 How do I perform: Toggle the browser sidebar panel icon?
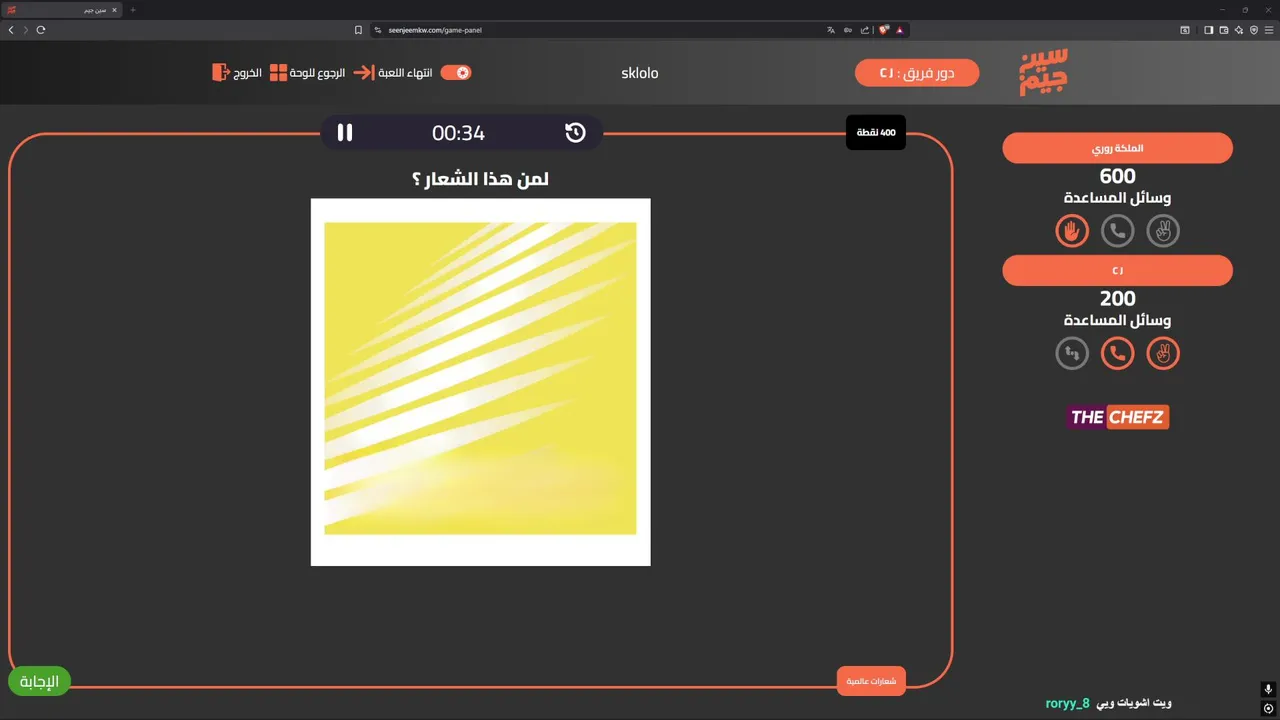[1208, 30]
